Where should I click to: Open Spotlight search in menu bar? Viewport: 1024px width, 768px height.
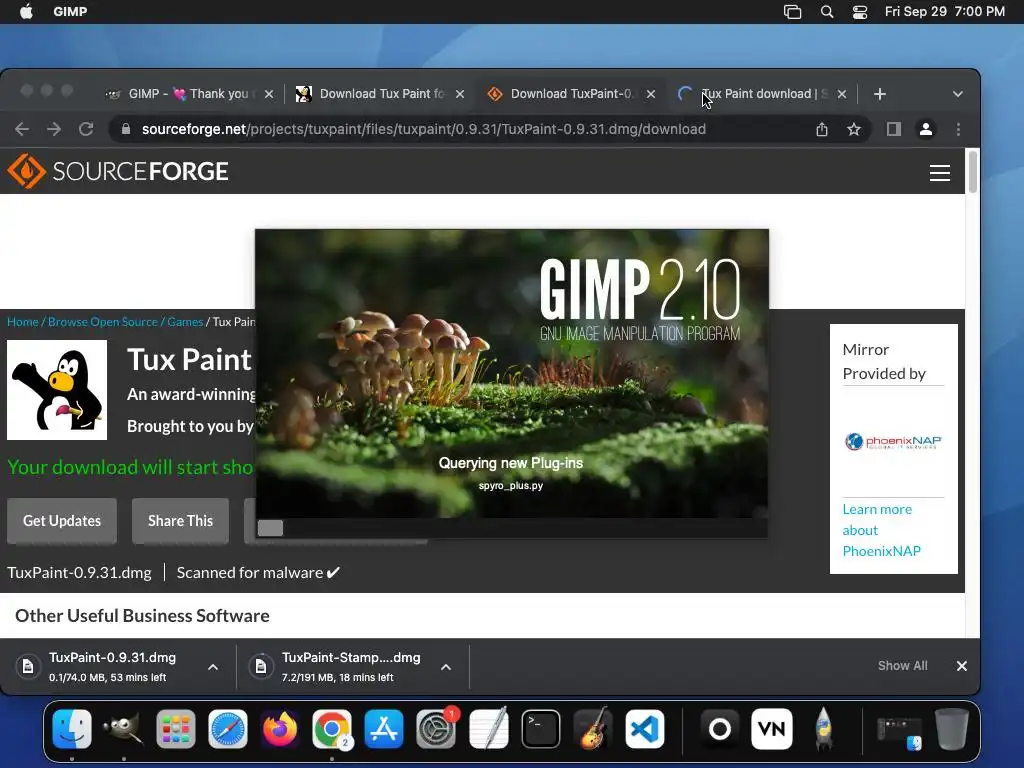[x=827, y=12]
